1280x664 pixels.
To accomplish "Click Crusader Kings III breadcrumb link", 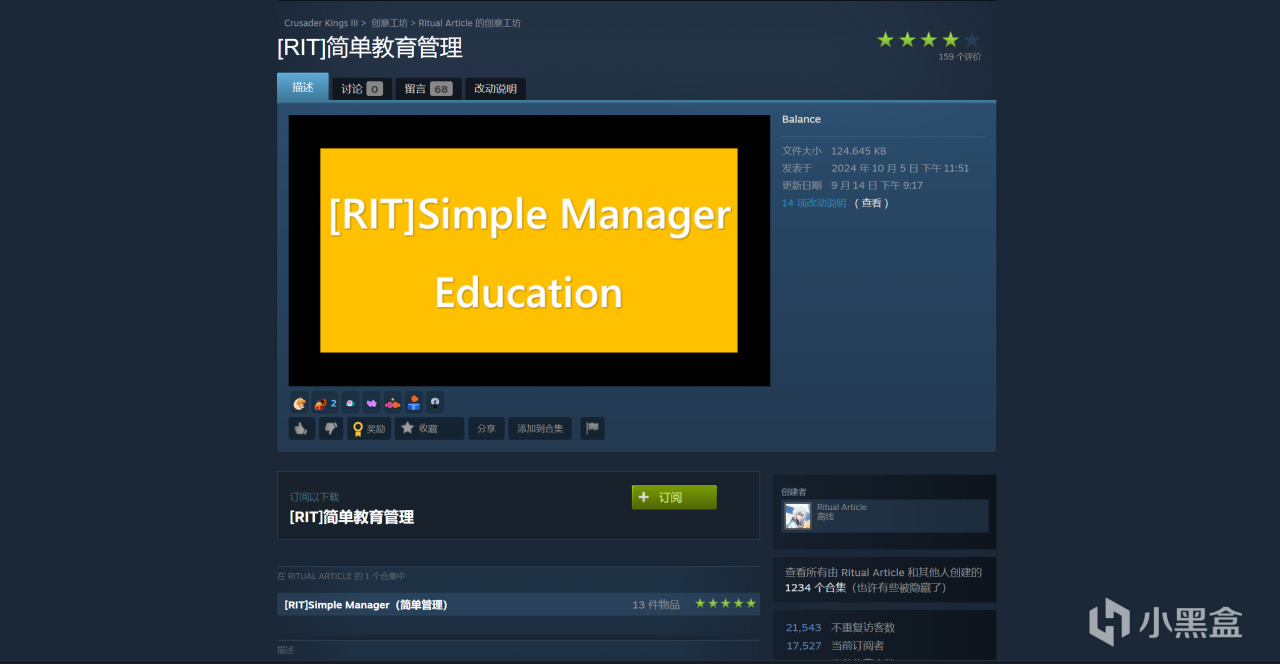I will (321, 23).
